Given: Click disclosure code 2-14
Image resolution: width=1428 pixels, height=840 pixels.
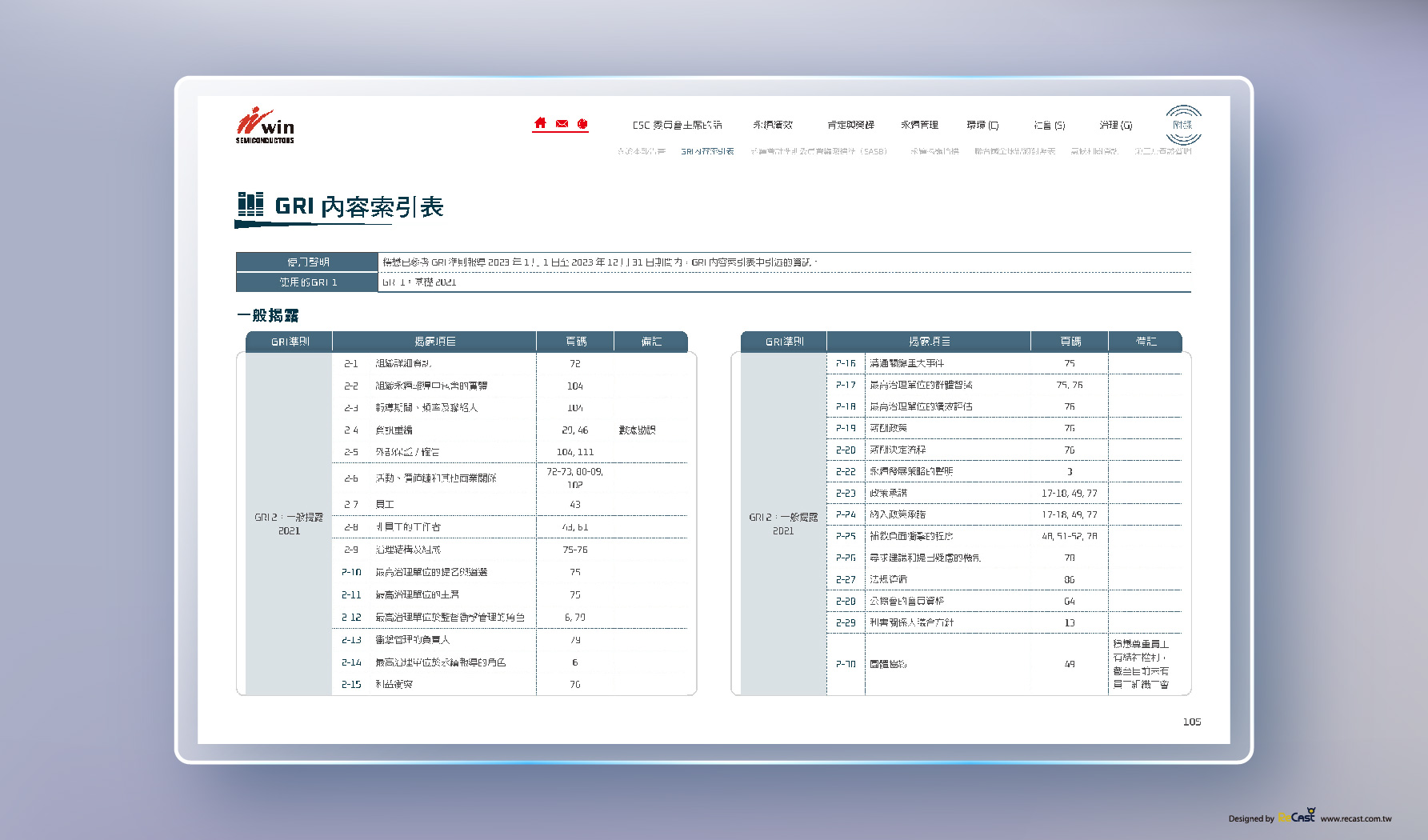Looking at the screenshot, I should click(x=351, y=662).
